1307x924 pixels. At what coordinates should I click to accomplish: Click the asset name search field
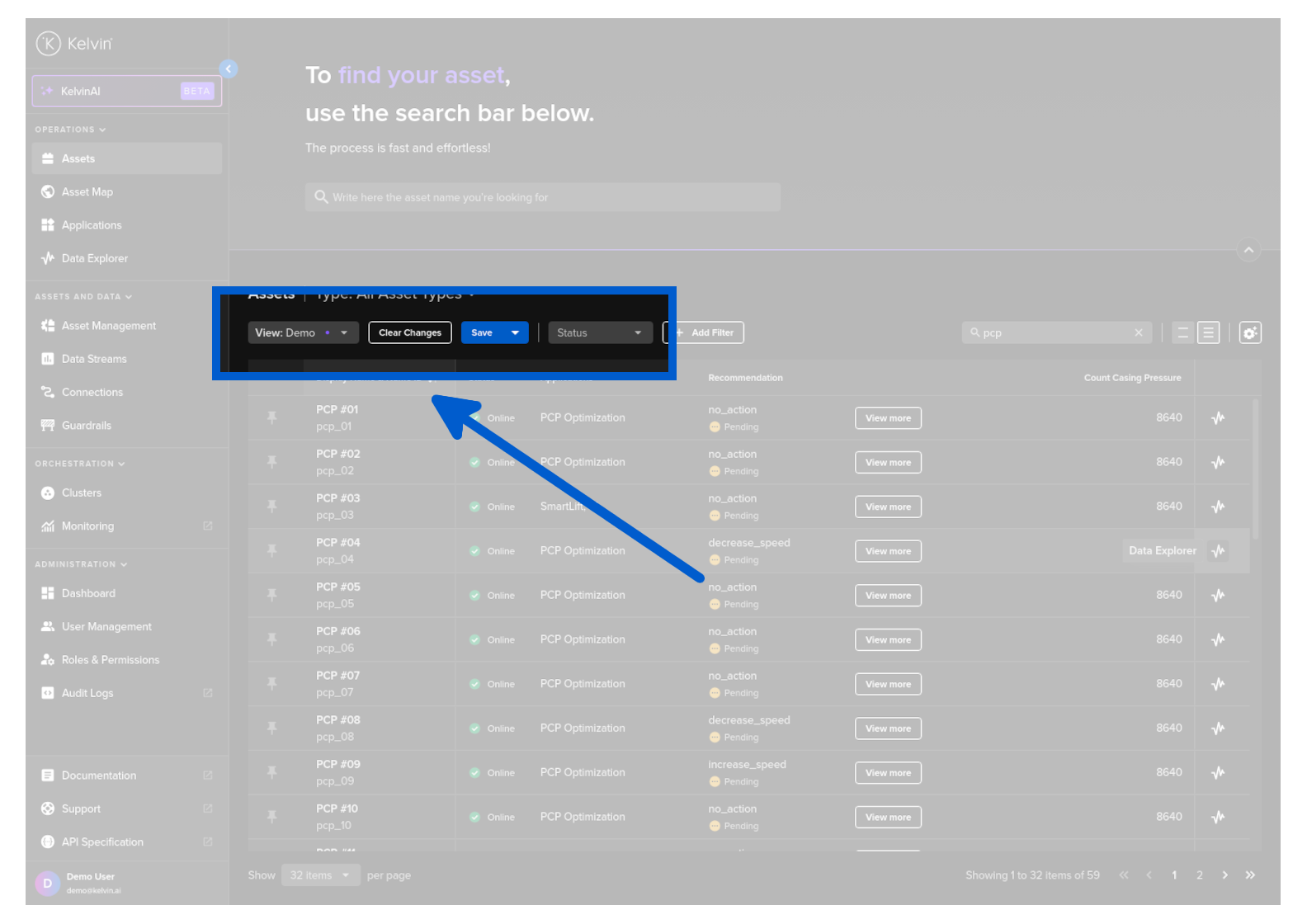tap(542, 197)
